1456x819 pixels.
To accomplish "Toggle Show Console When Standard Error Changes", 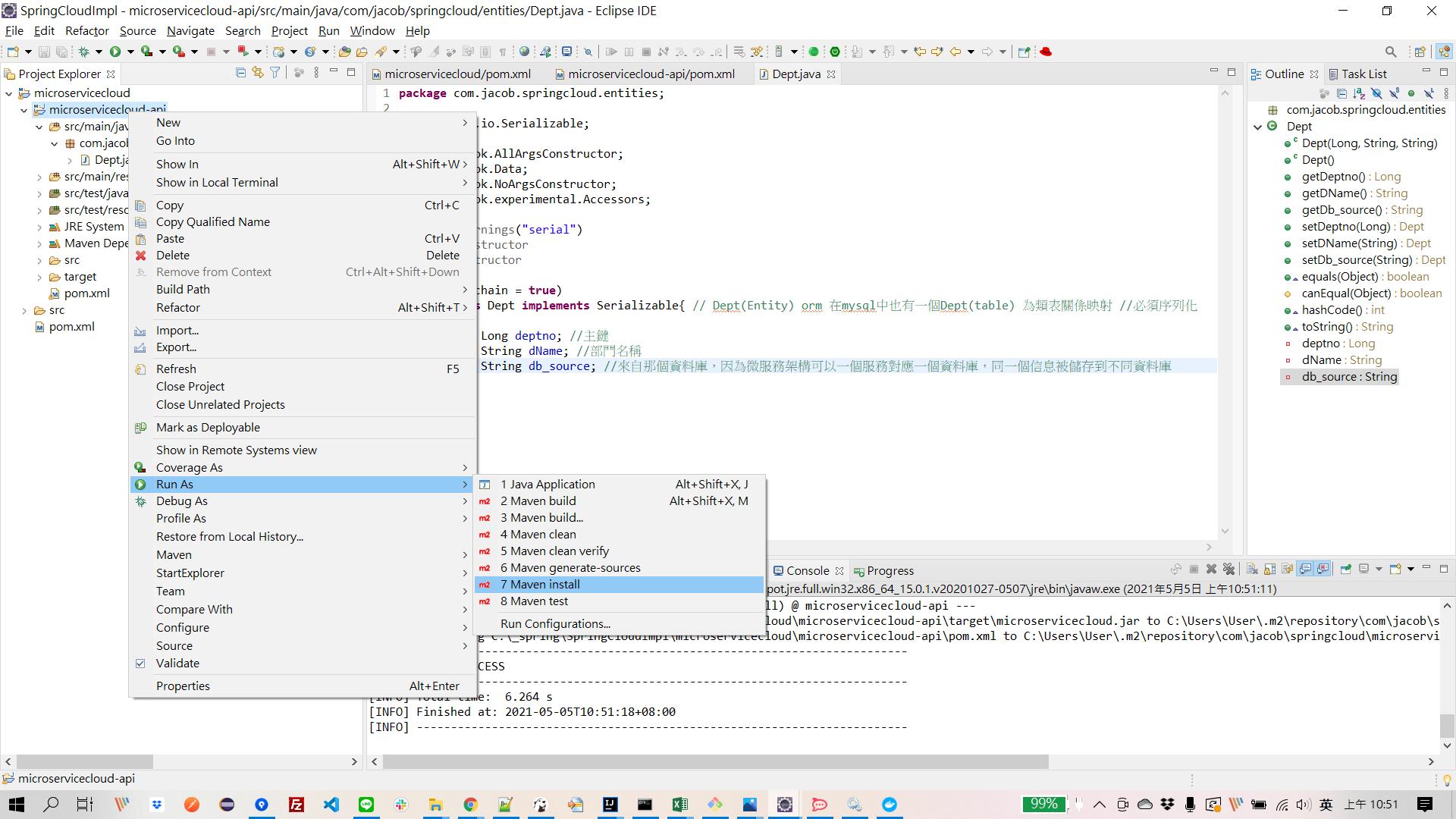I will 1323,570.
